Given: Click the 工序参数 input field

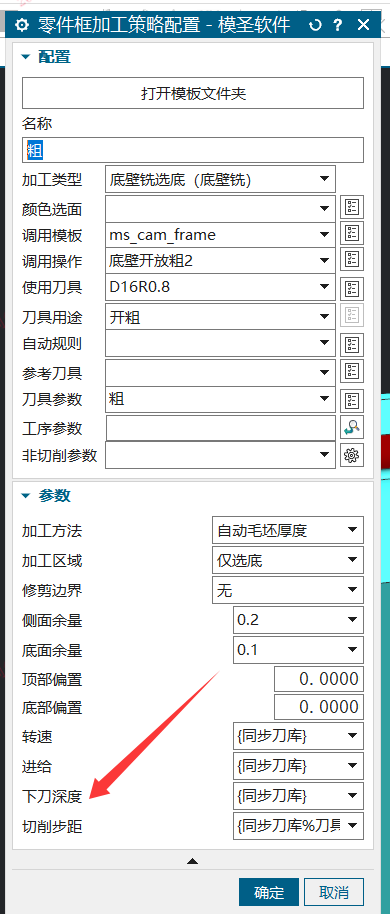Looking at the screenshot, I should click(221, 428).
